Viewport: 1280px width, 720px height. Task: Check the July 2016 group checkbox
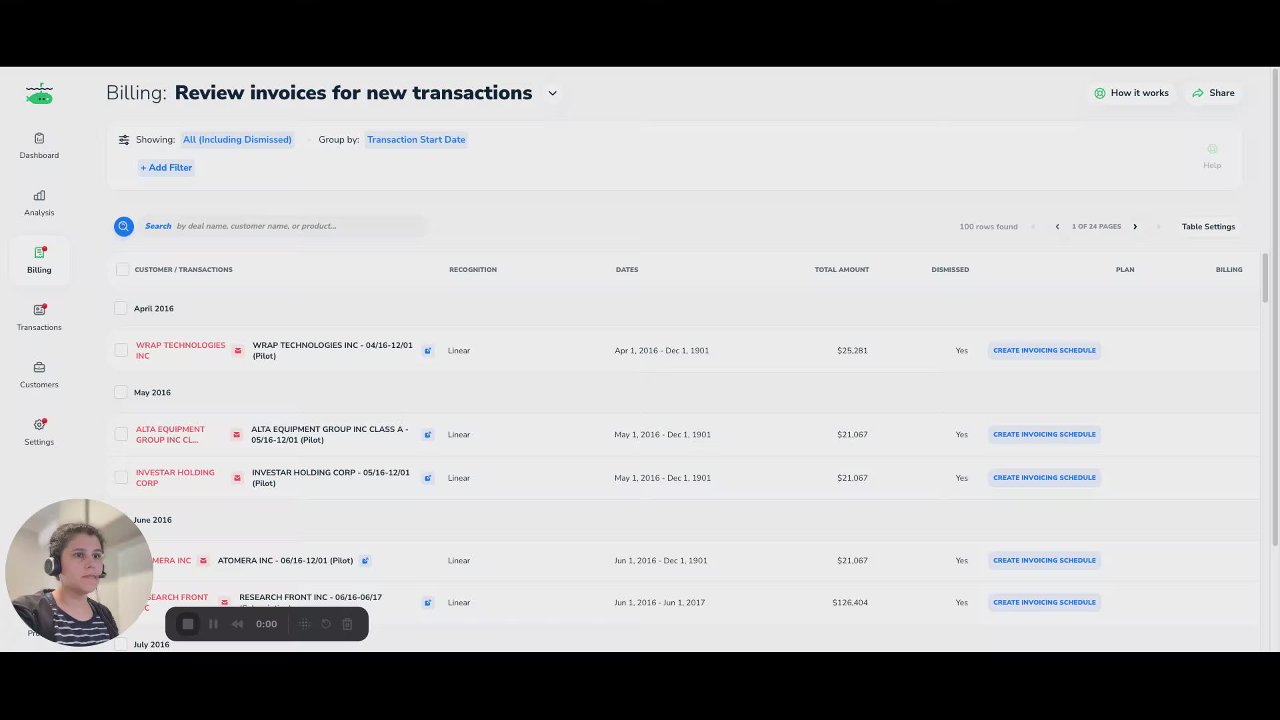[121, 645]
